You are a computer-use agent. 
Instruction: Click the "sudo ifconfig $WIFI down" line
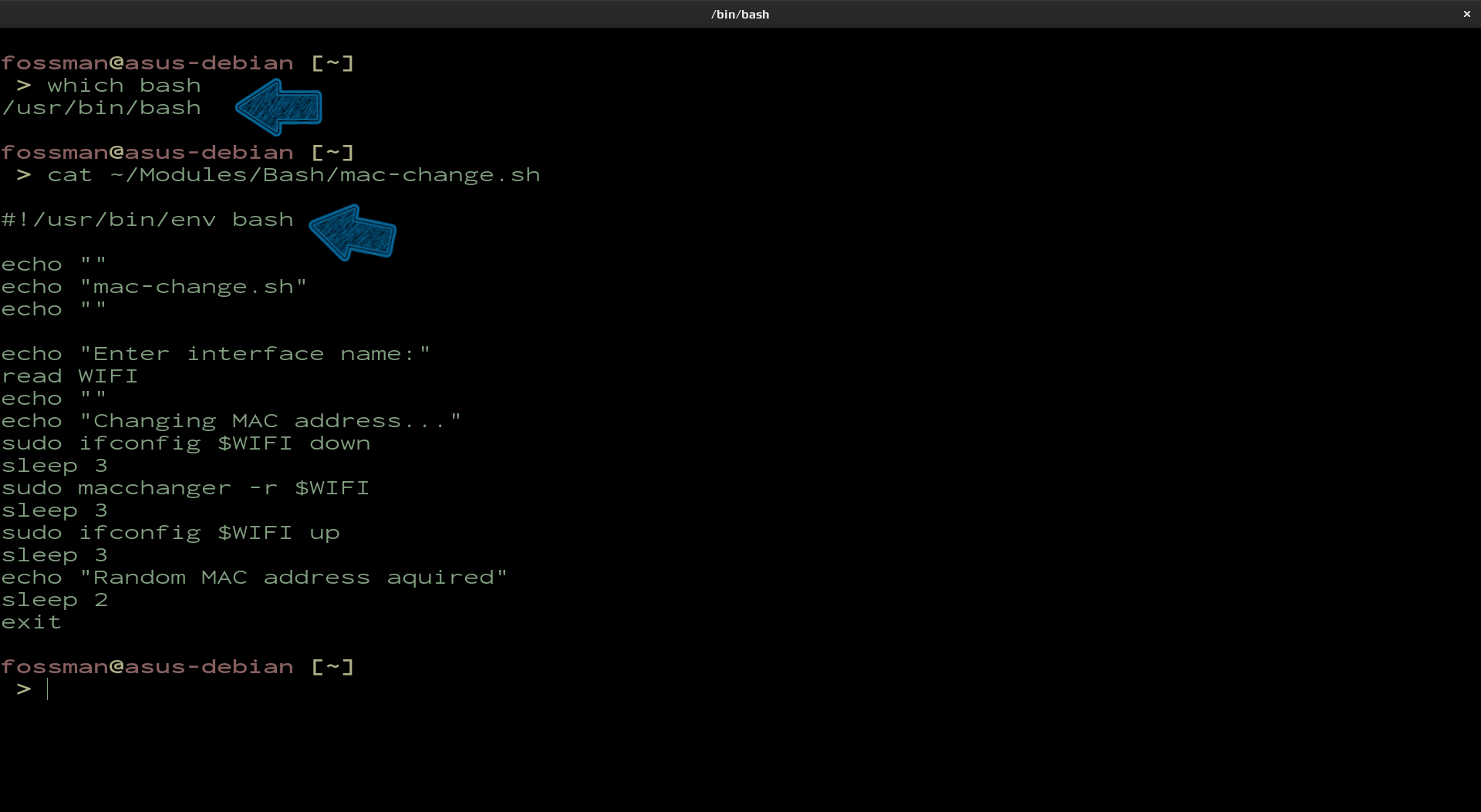point(186,443)
